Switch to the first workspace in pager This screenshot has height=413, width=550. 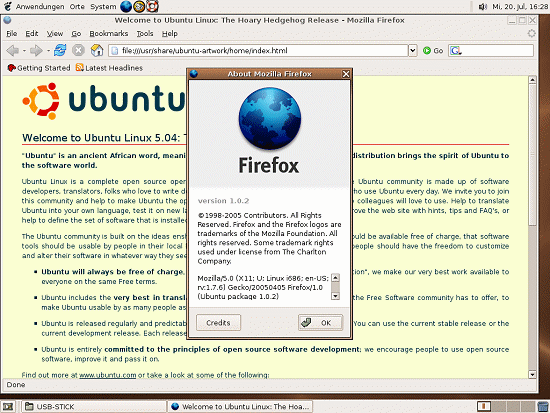pyautogui.click(x=484, y=407)
